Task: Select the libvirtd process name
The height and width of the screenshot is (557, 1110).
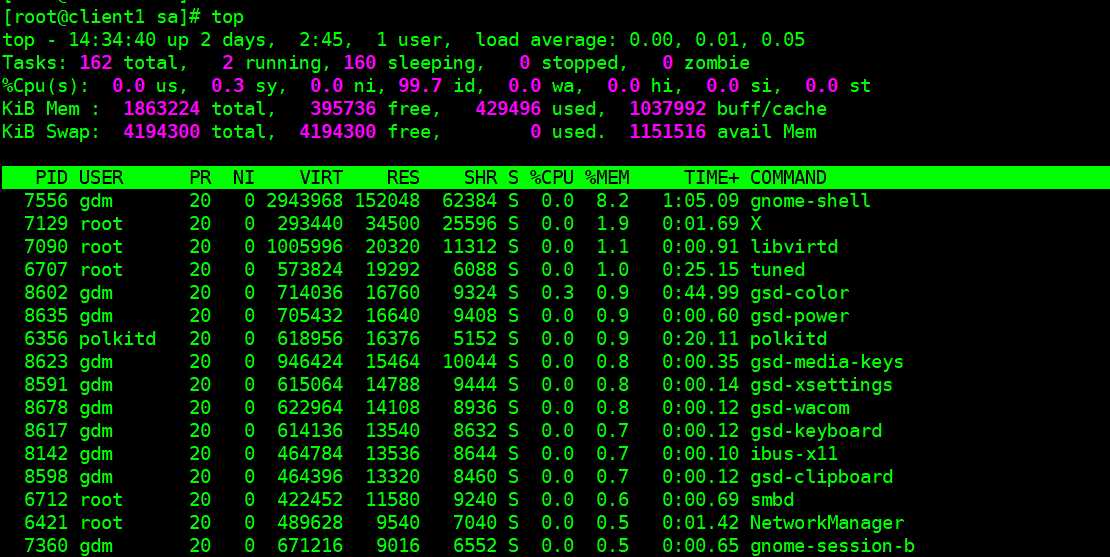Action: click(794, 247)
